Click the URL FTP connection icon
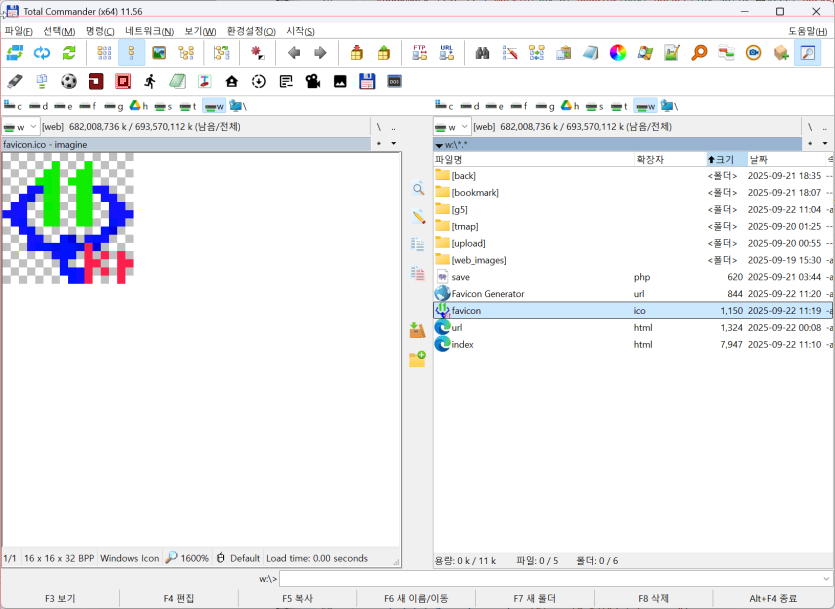 (x=446, y=53)
